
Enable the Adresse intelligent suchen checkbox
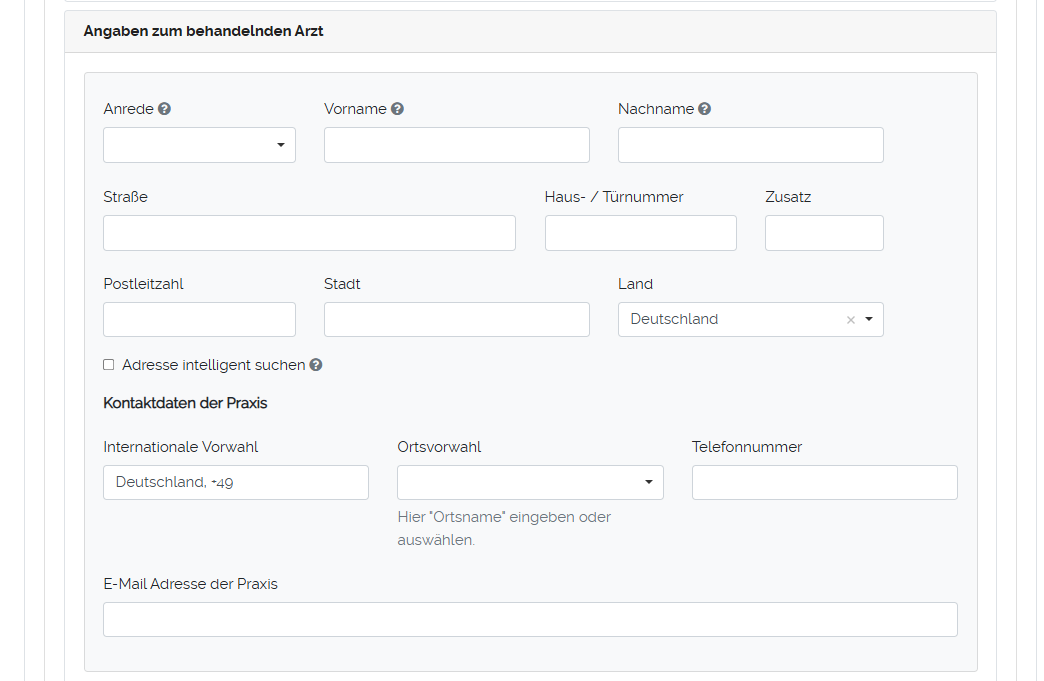coord(109,365)
